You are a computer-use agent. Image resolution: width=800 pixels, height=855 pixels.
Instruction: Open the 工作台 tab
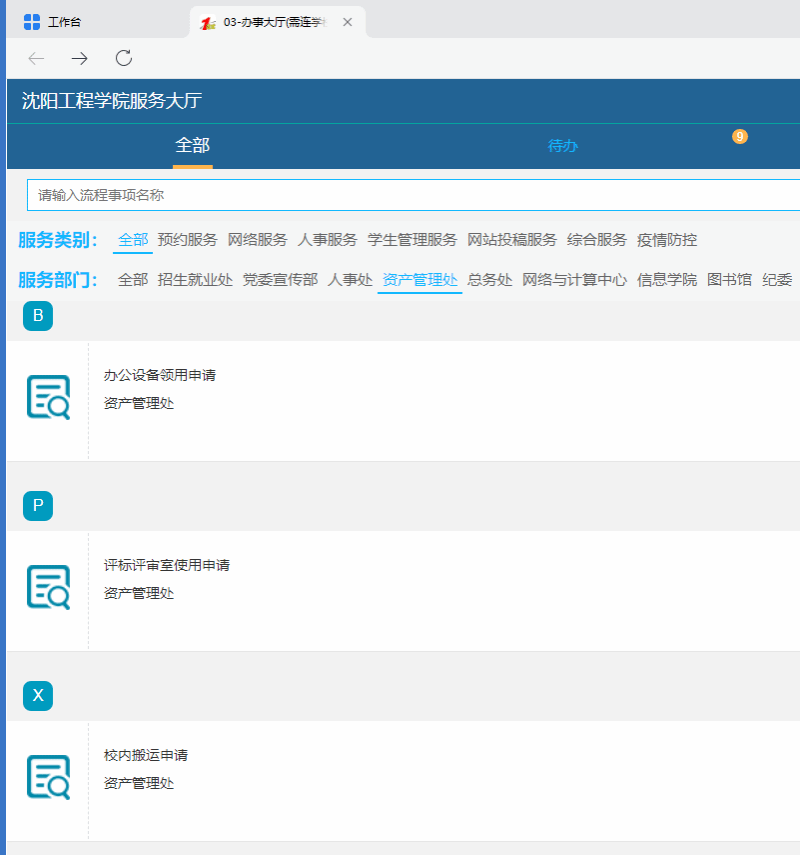pos(64,22)
